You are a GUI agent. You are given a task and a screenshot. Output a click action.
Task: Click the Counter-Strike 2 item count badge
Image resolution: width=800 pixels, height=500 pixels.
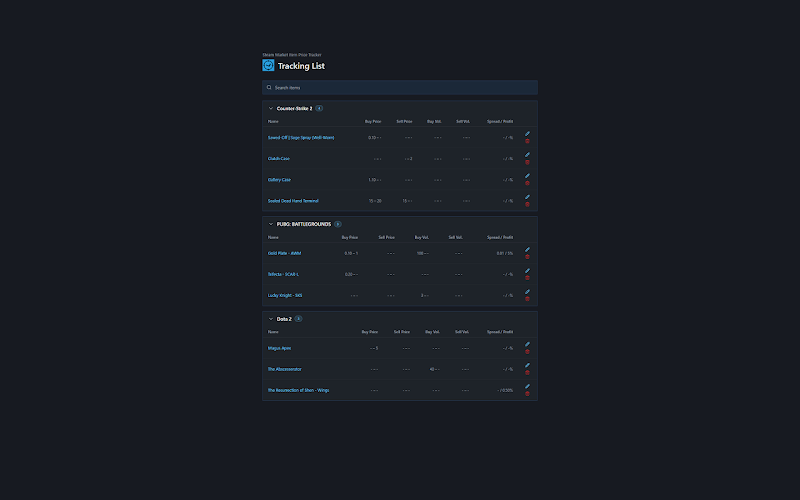[x=319, y=108]
